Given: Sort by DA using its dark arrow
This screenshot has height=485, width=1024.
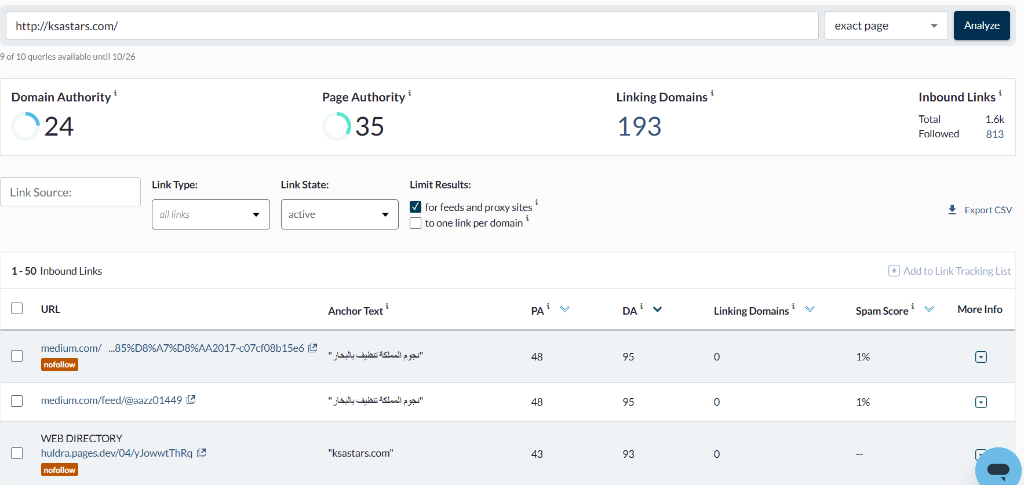Looking at the screenshot, I should pyautogui.click(x=658, y=309).
